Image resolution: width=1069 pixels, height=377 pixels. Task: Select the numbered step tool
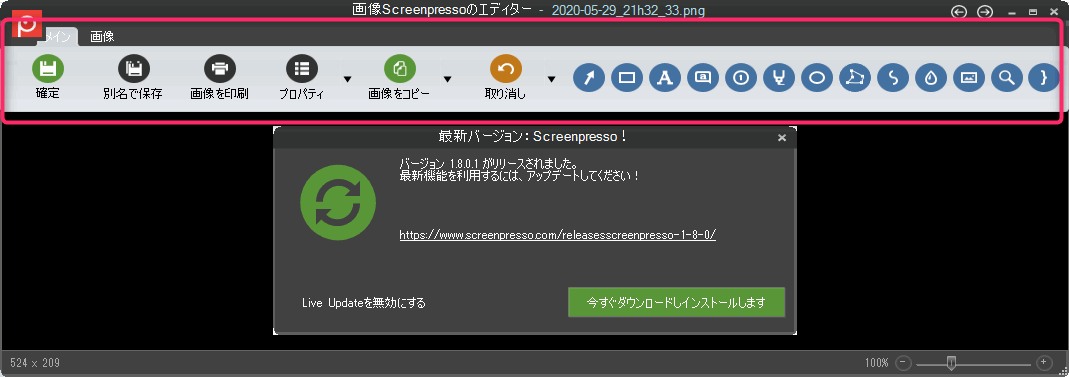(x=741, y=78)
